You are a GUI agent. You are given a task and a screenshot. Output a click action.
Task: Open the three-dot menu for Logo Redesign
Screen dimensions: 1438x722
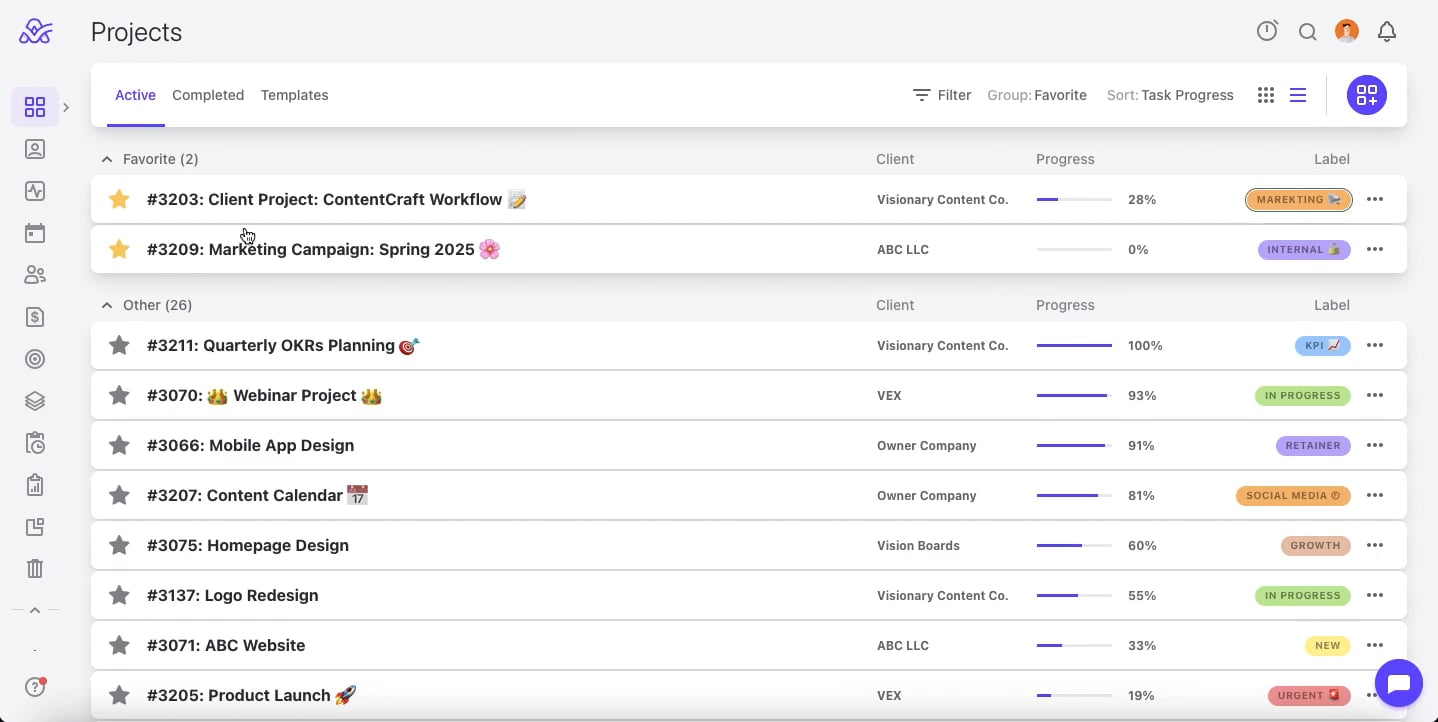pyautogui.click(x=1375, y=595)
